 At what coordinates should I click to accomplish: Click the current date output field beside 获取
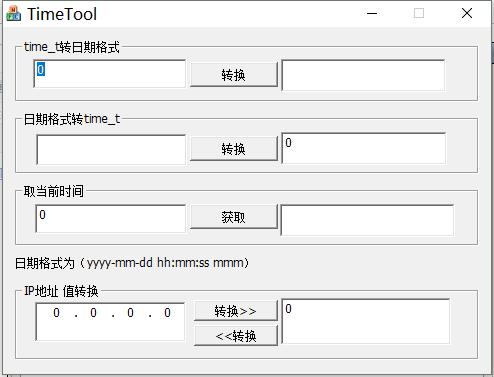(x=367, y=220)
